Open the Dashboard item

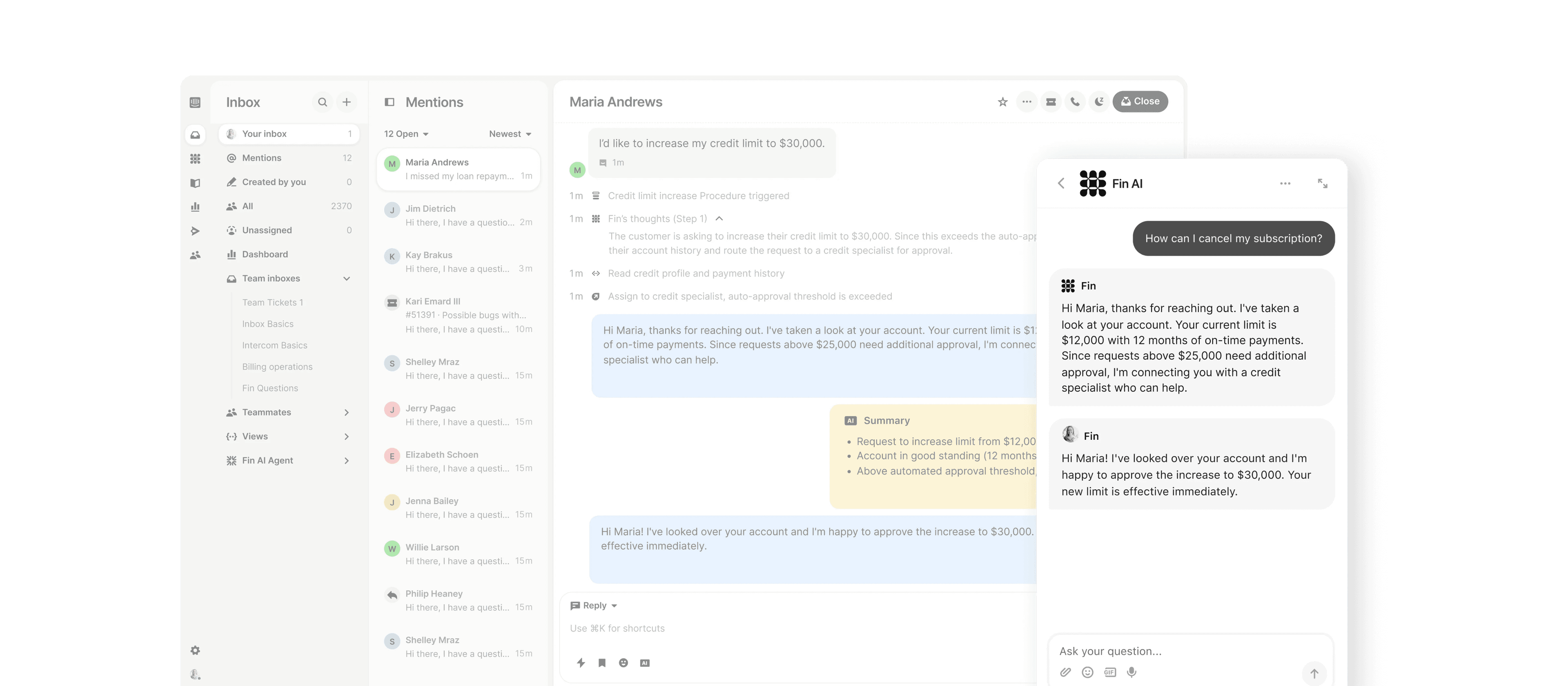(x=289, y=254)
